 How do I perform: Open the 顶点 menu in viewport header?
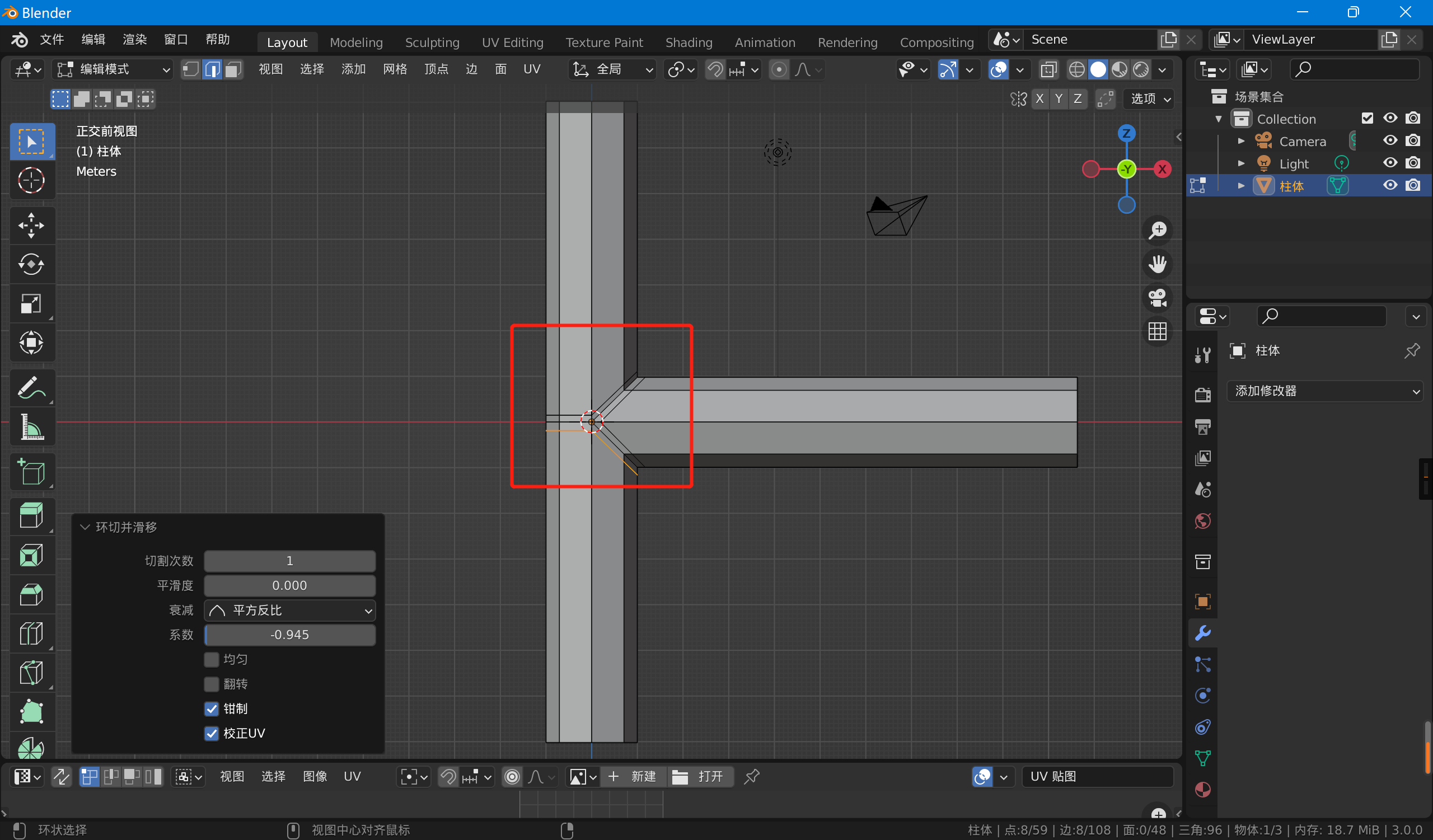point(436,69)
